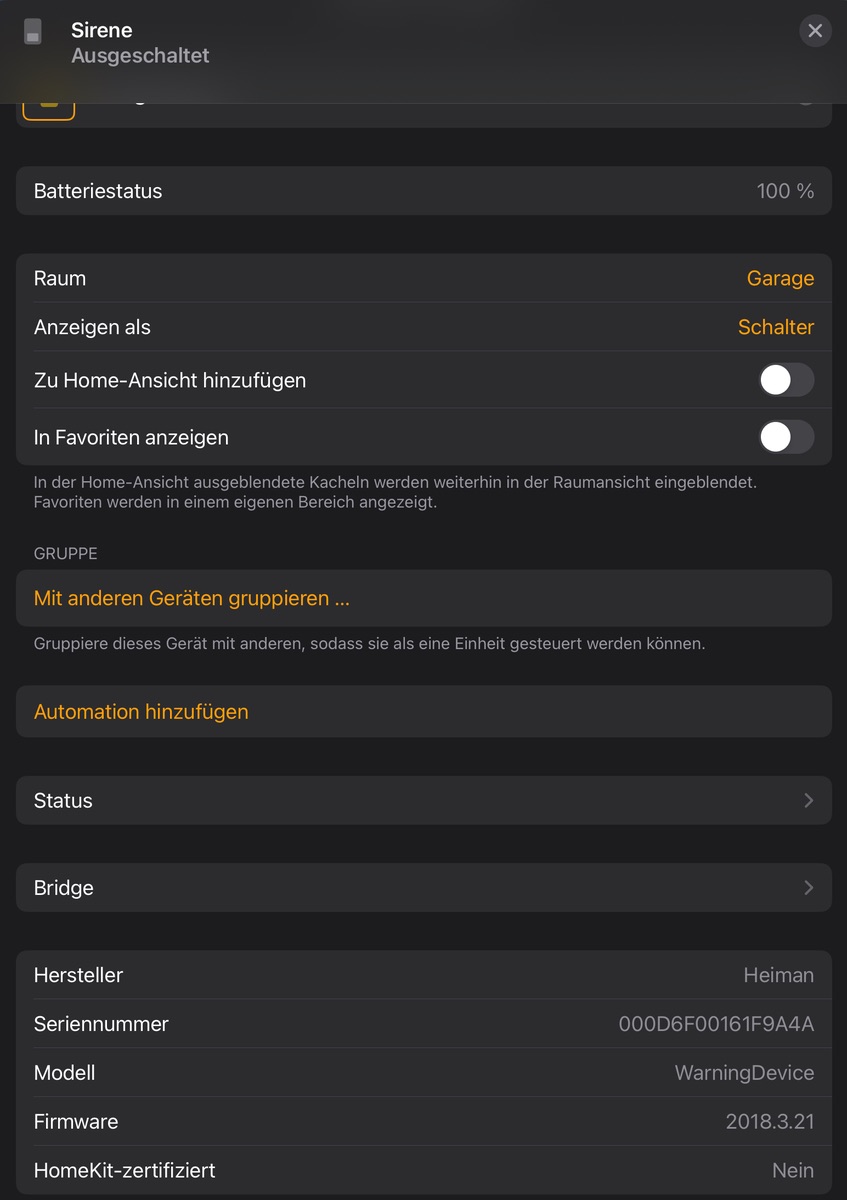The image size is (847, 1200).
Task: Close the Sirene settings panel
Action: 815,31
